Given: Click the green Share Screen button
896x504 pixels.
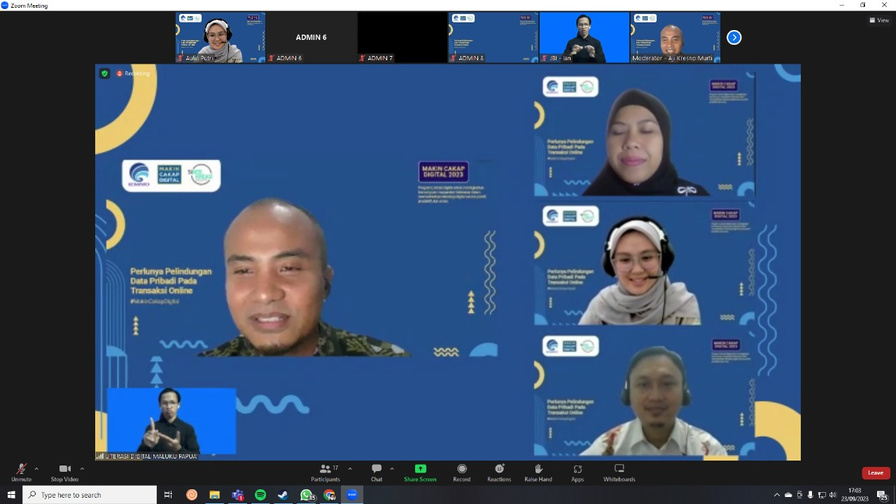Looking at the screenshot, I should point(420,471).
